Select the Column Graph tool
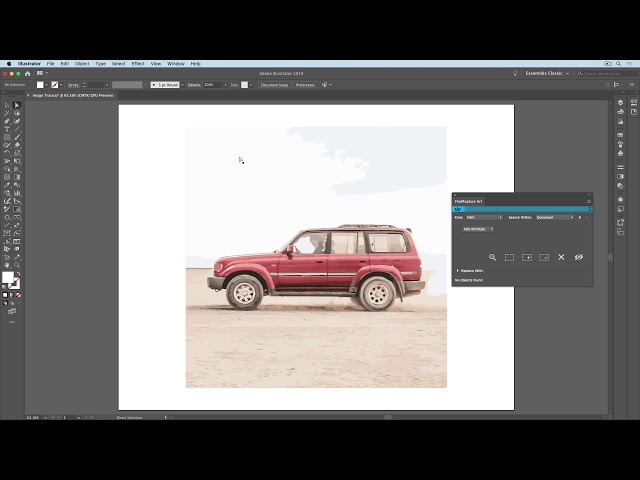 [17, 193]
